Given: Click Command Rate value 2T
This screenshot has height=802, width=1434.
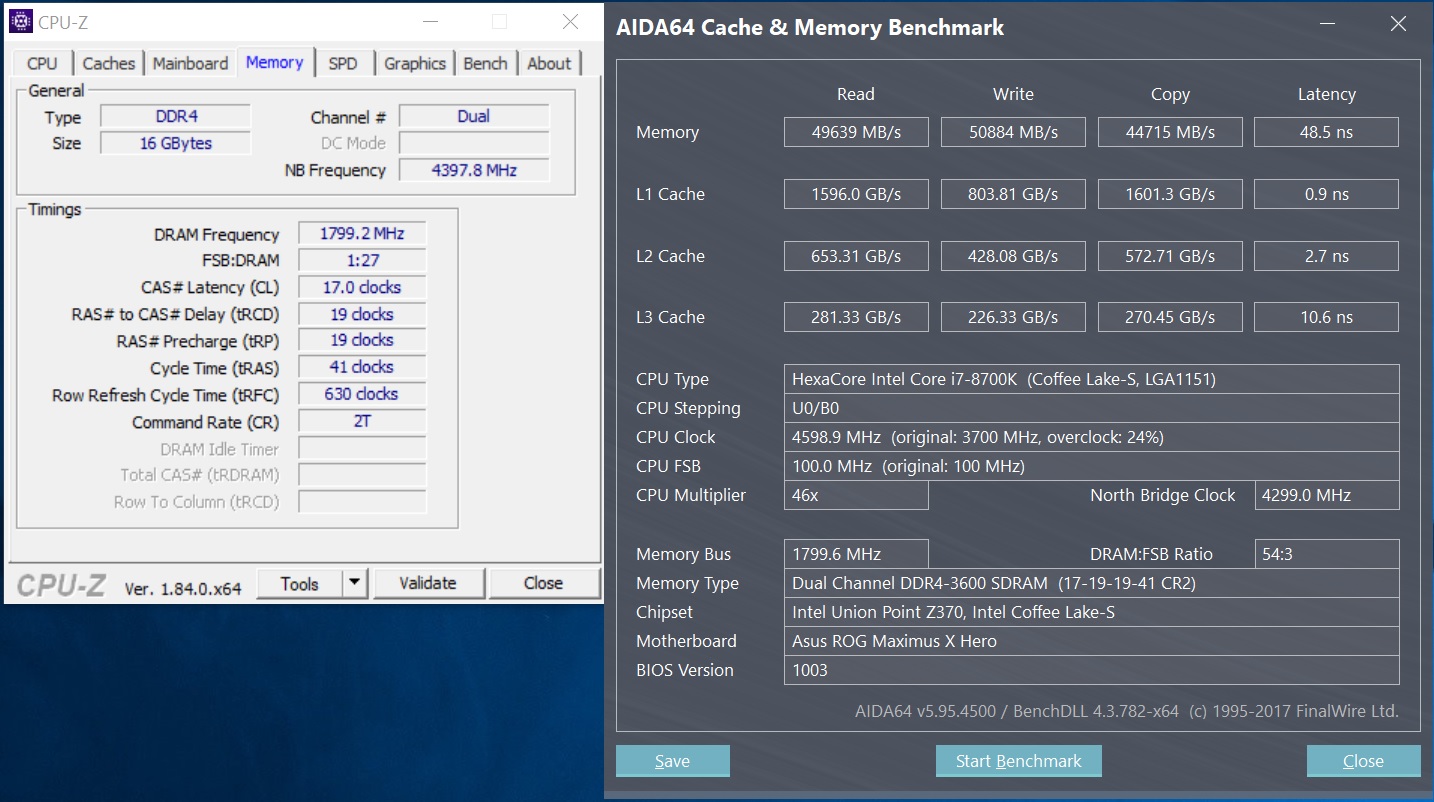Looking at the screenshot, I should click(362, 421).
